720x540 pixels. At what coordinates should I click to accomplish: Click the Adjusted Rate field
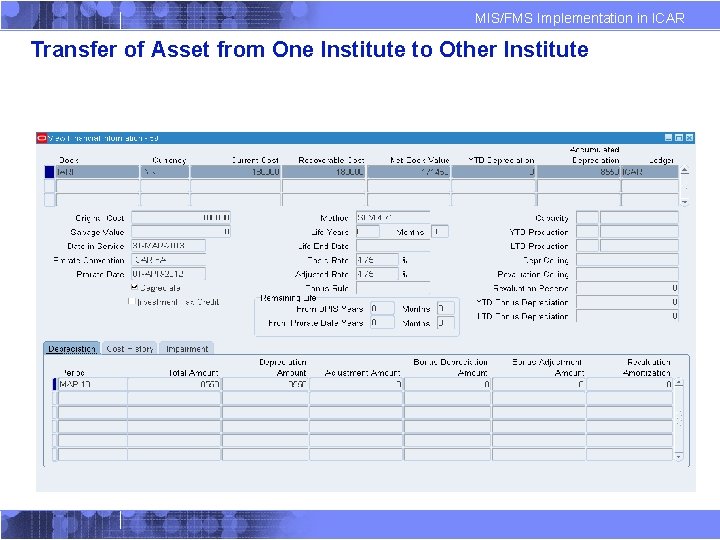(377, 274)
